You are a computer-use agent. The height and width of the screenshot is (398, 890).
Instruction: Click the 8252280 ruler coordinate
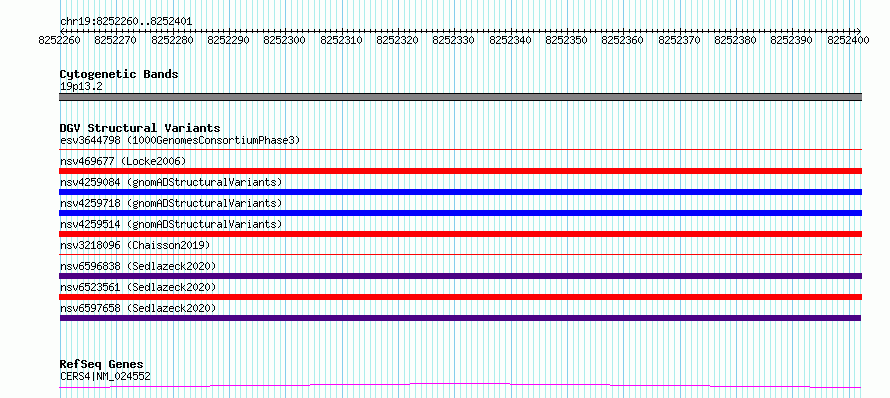click(x=172, y=40)
